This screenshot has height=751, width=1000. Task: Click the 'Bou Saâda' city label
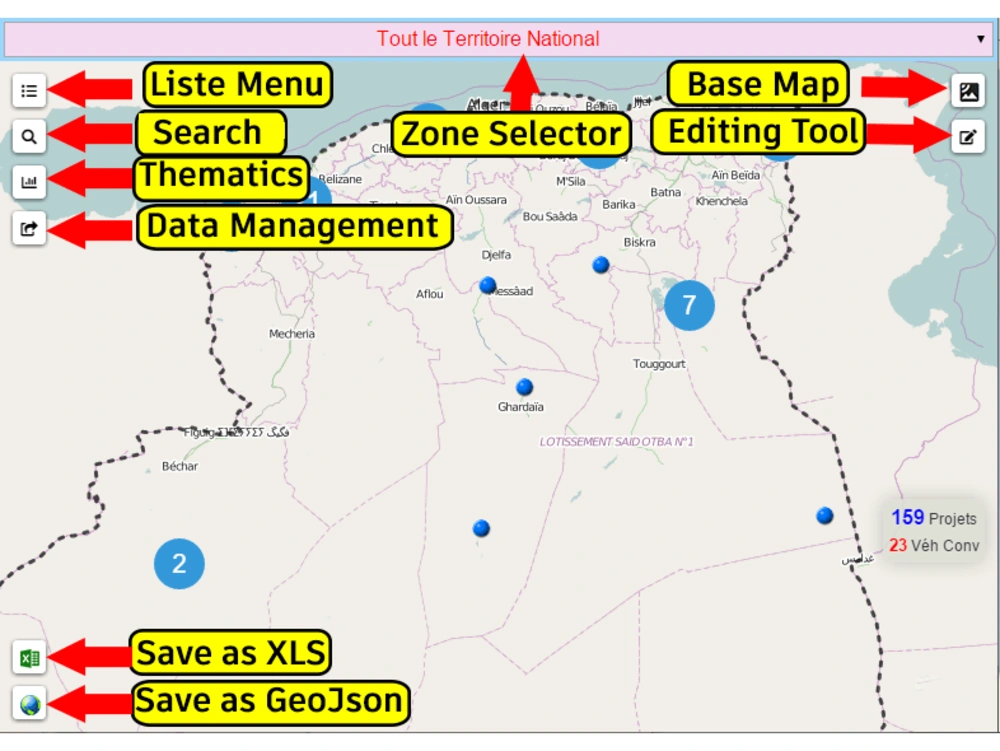[x=550, y=217]
